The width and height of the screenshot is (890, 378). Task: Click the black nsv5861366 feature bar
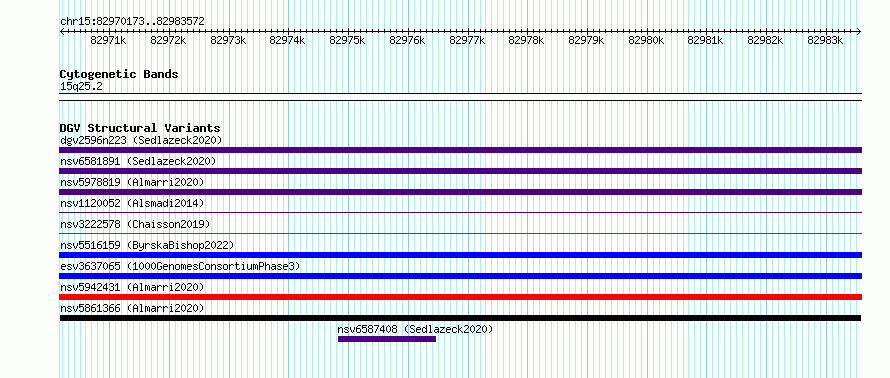460,318
